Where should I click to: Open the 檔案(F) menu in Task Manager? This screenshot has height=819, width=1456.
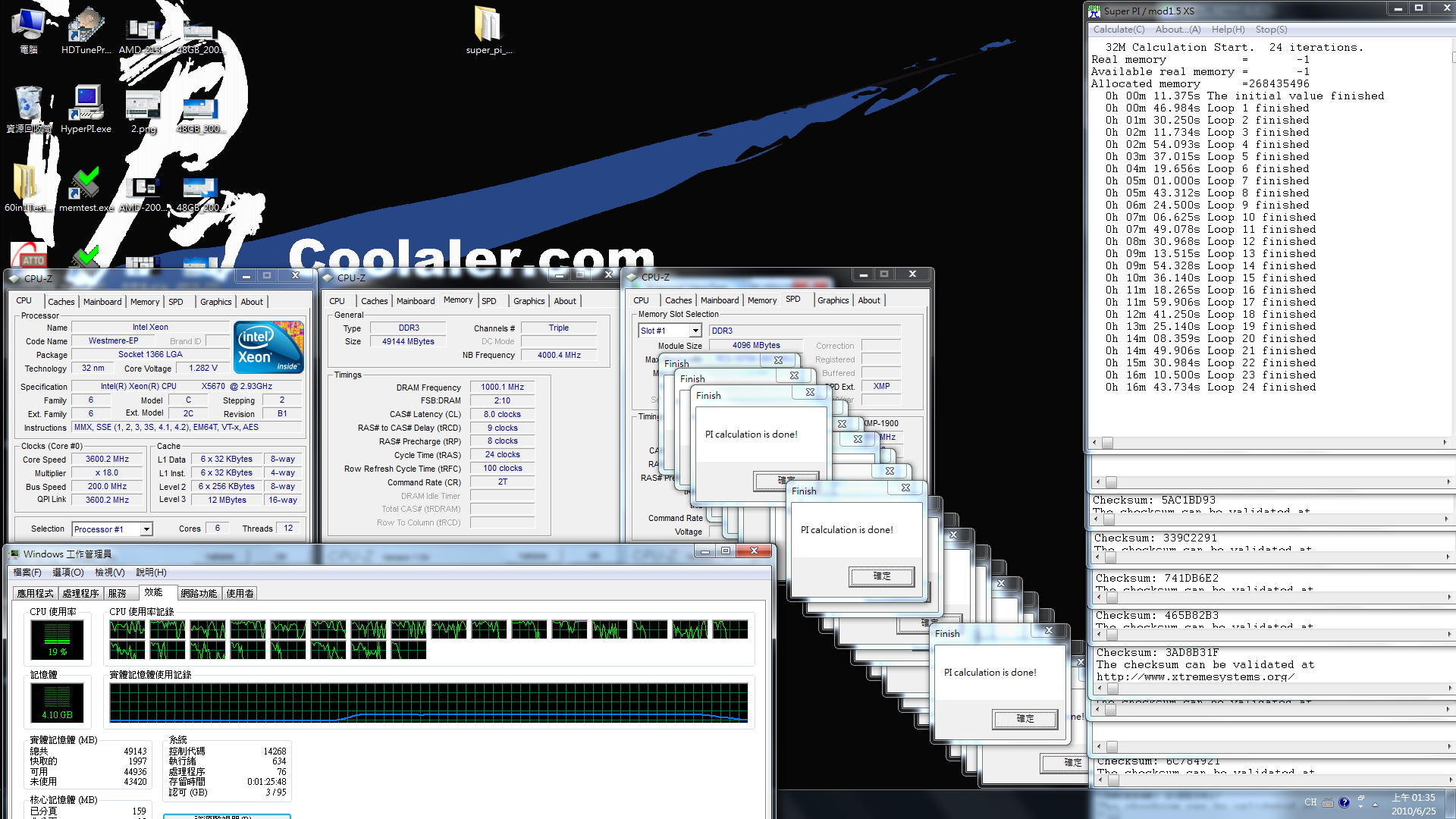coord(27,573)
